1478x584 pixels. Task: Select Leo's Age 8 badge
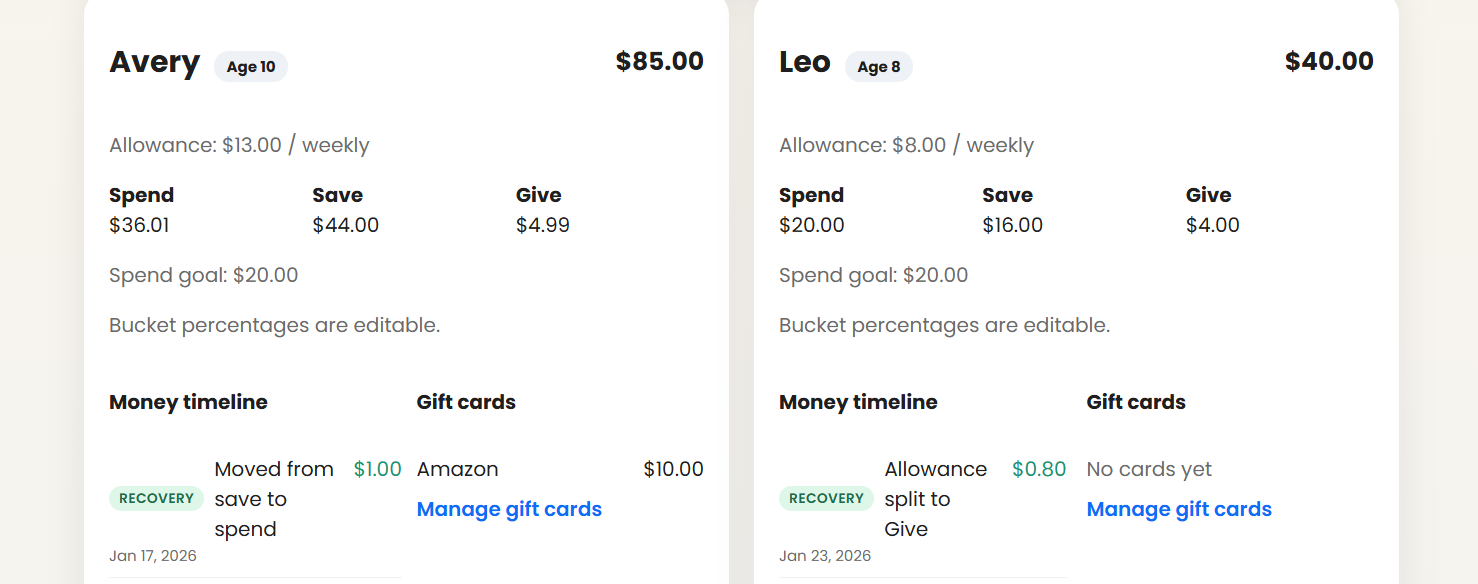point(878,67)
